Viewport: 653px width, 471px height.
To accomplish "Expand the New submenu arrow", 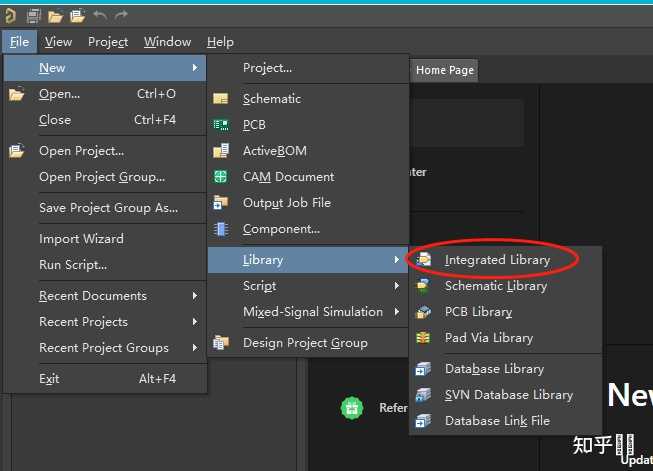I will [x=195, y=67].
